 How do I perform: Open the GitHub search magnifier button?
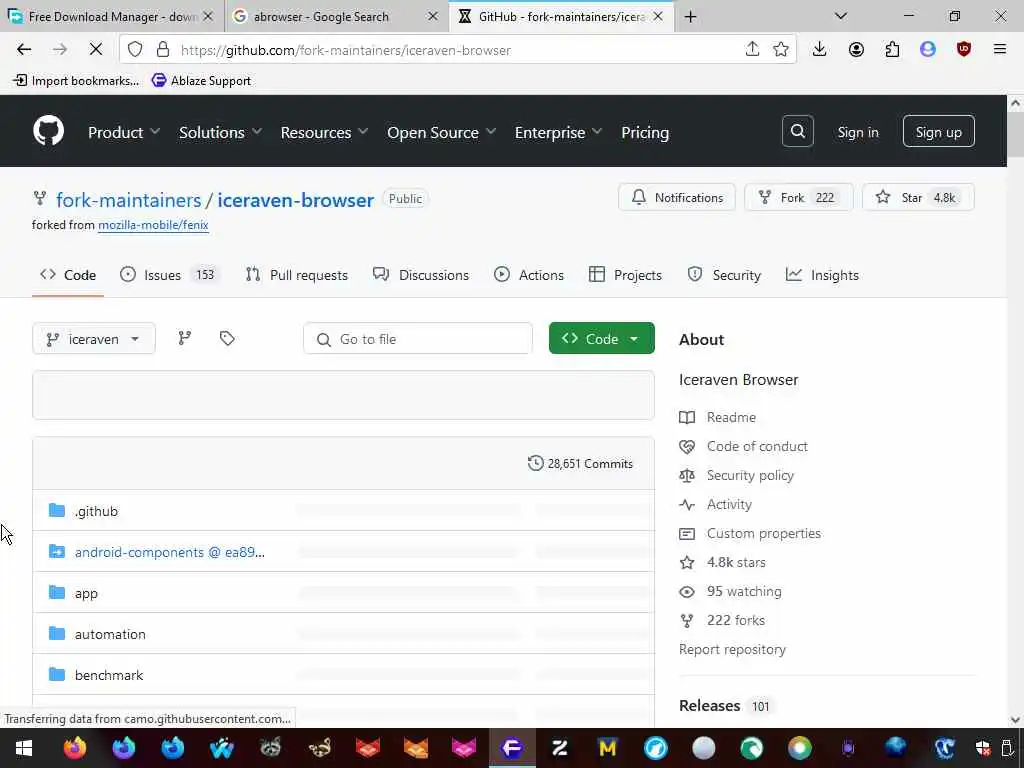[x=797, y=131]
